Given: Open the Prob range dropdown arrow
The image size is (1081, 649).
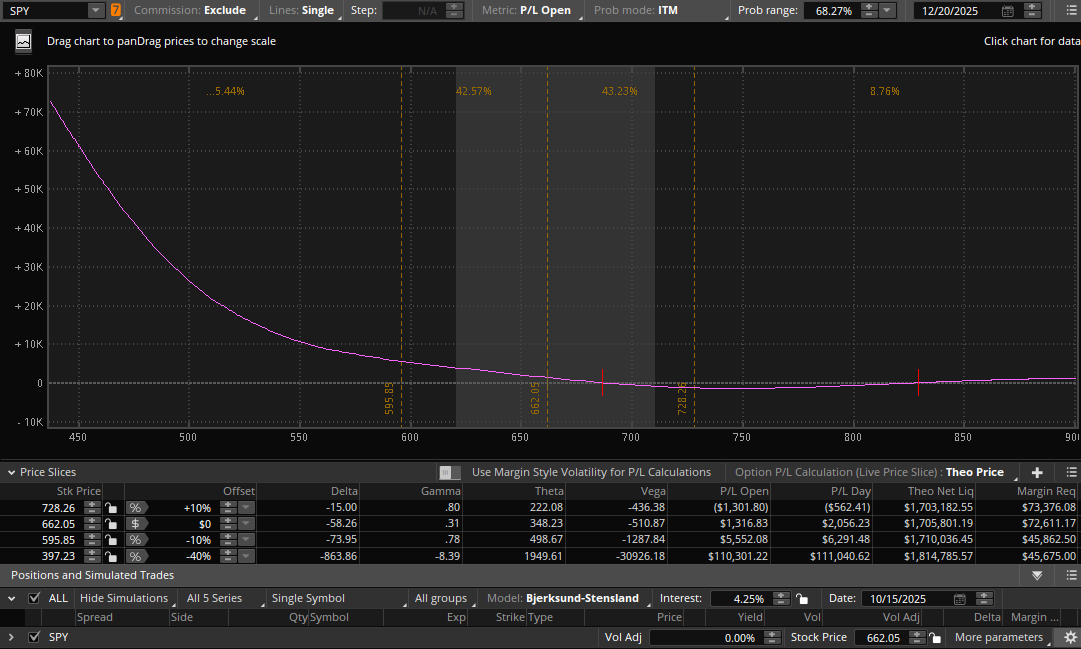Looking at the screenshot, I should pos(887,10).
